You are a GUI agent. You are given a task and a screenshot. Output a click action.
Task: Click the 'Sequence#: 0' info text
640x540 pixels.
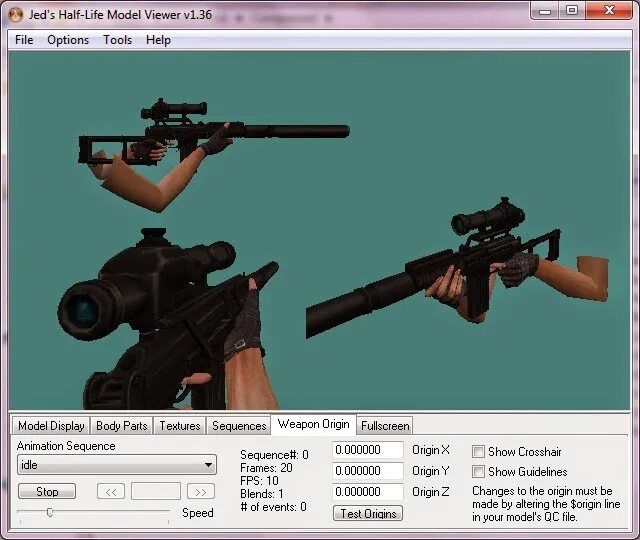pos(274,455)
